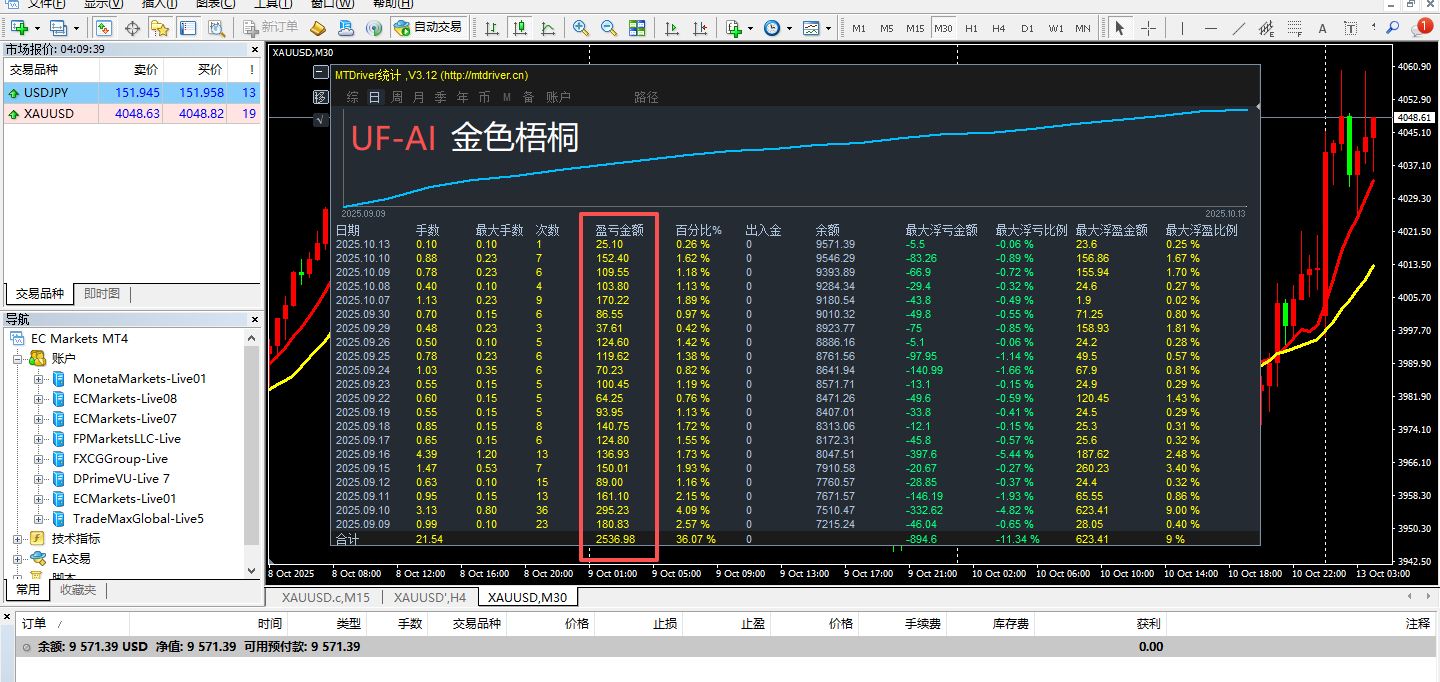Switch to the XAUUSD',H4 chart tab
Viewport: 1440px width, 682px height.
(x=429, y=597)
